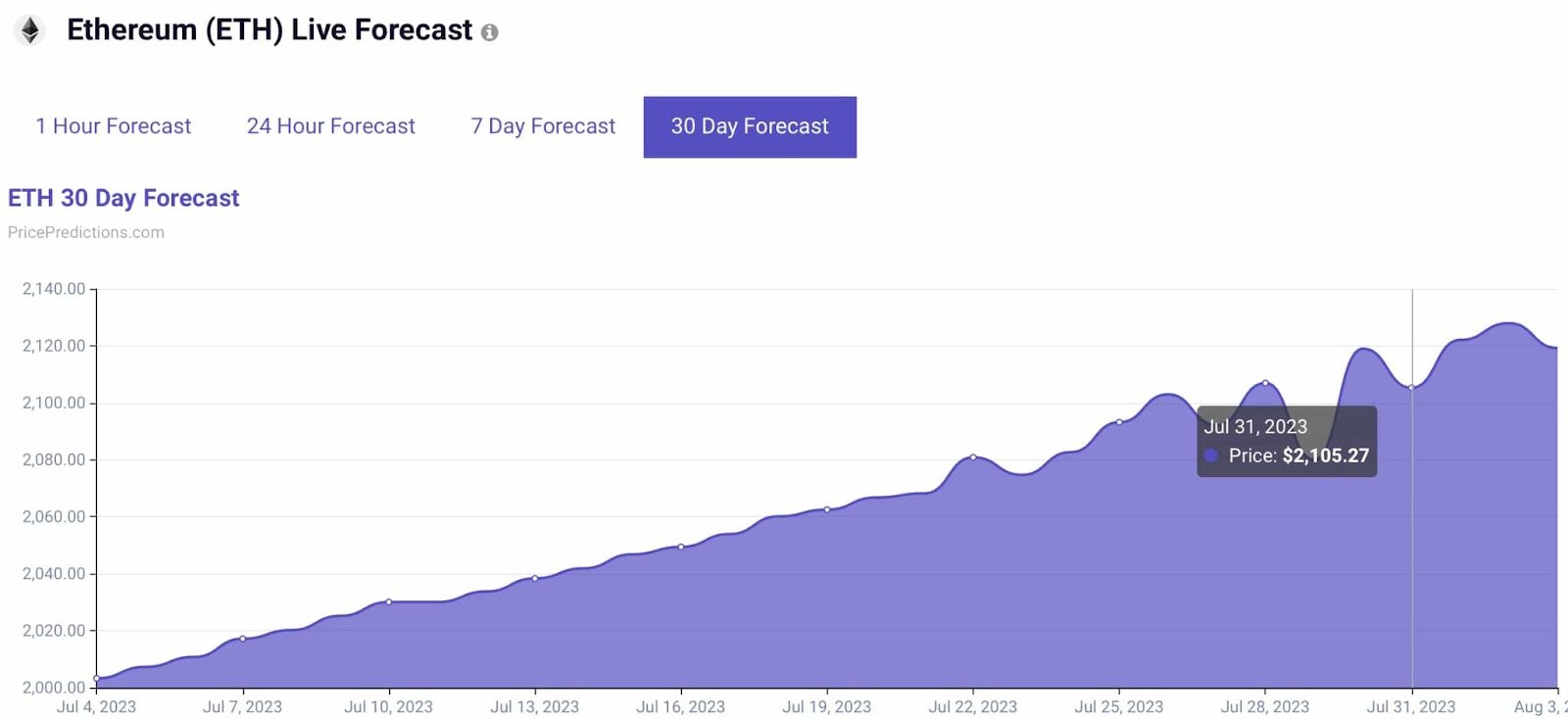Image resolution: width=1568 pixels, height=719 pixels.
Task: Select the Jul 10 data point marker
Action: (x=389, y=601)
